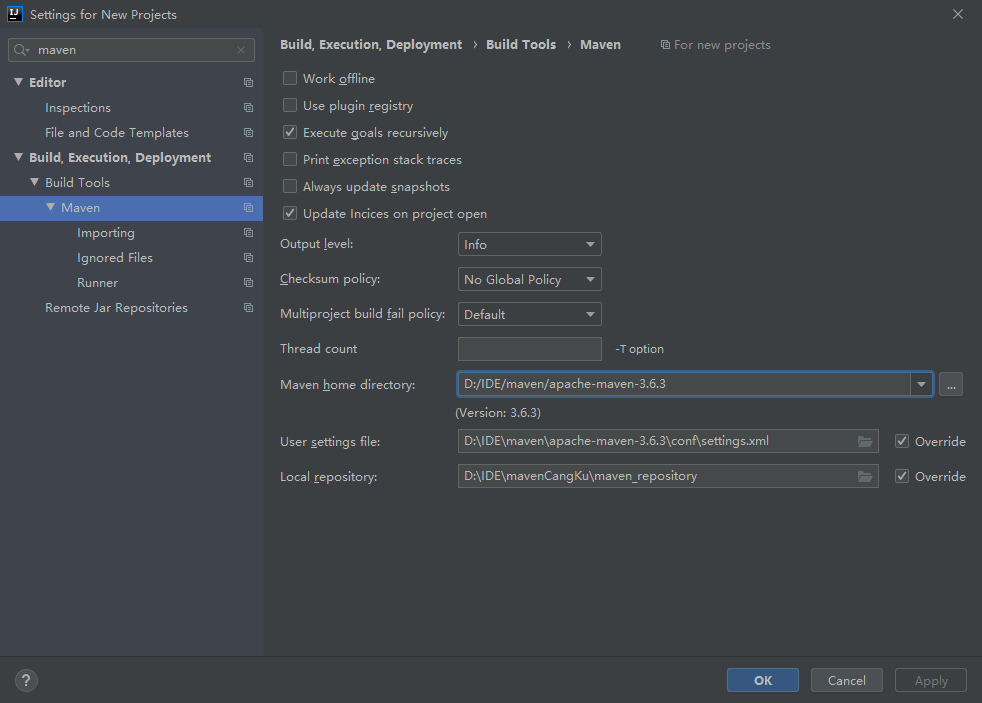Screen dimensions: 982x703
Task: Click the copy icon beside Maven tree row
Action: [x=249, y=208]
